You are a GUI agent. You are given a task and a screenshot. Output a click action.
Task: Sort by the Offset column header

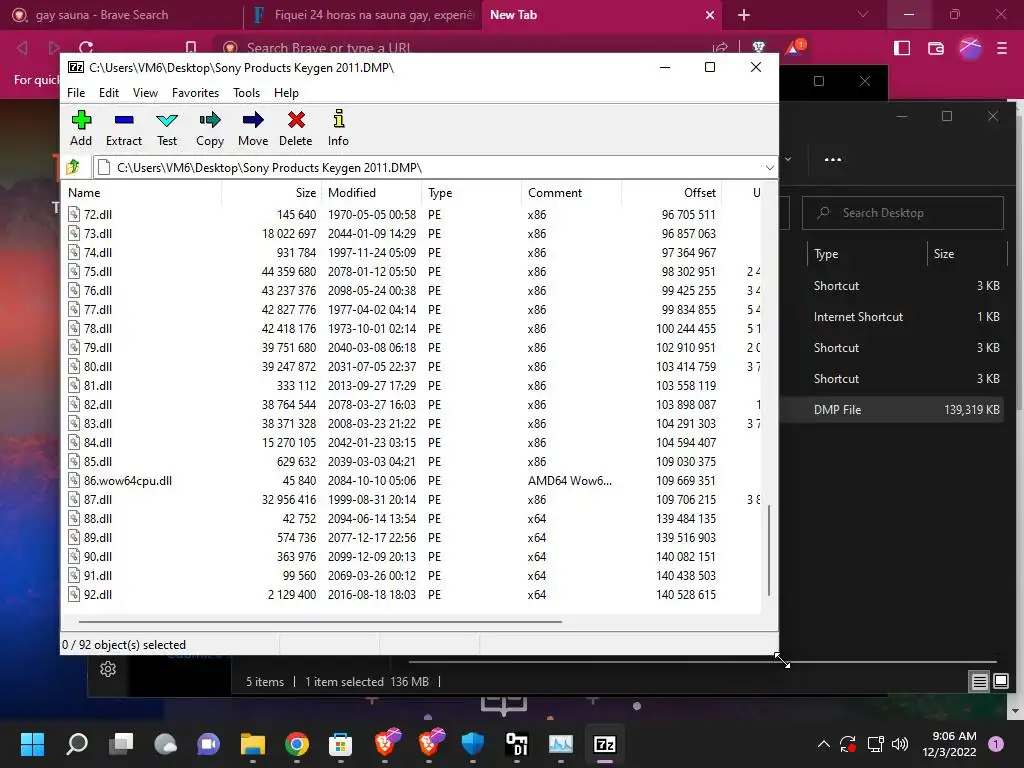[671, 193]
